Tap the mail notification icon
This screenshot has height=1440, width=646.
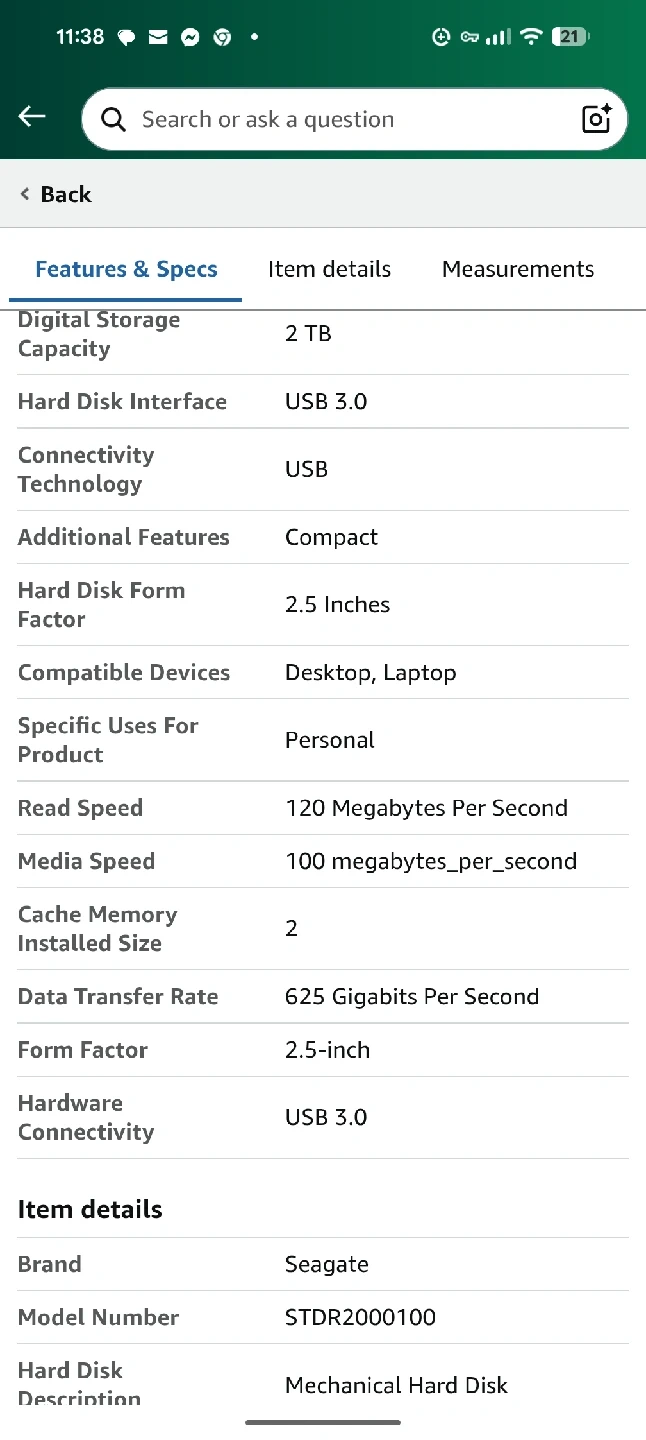coord(158,38)
